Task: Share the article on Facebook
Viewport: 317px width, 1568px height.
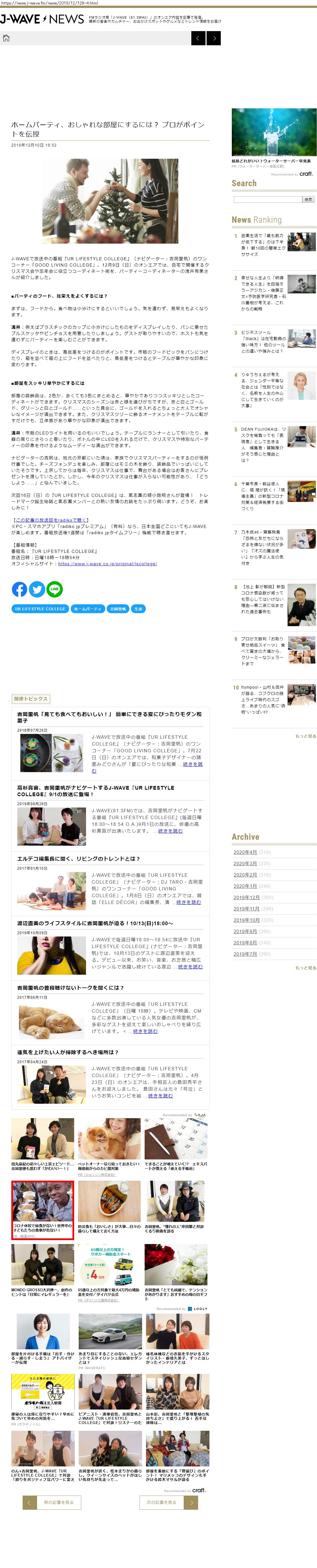Action: point(20,589)
